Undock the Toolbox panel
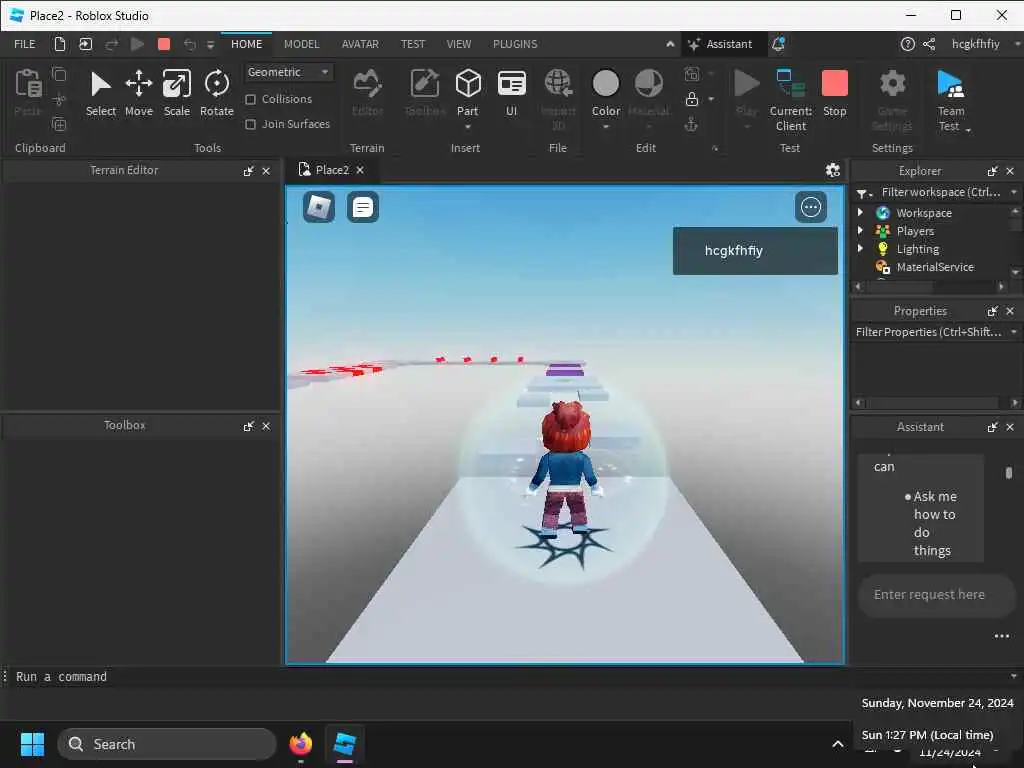 pos(248,426)
